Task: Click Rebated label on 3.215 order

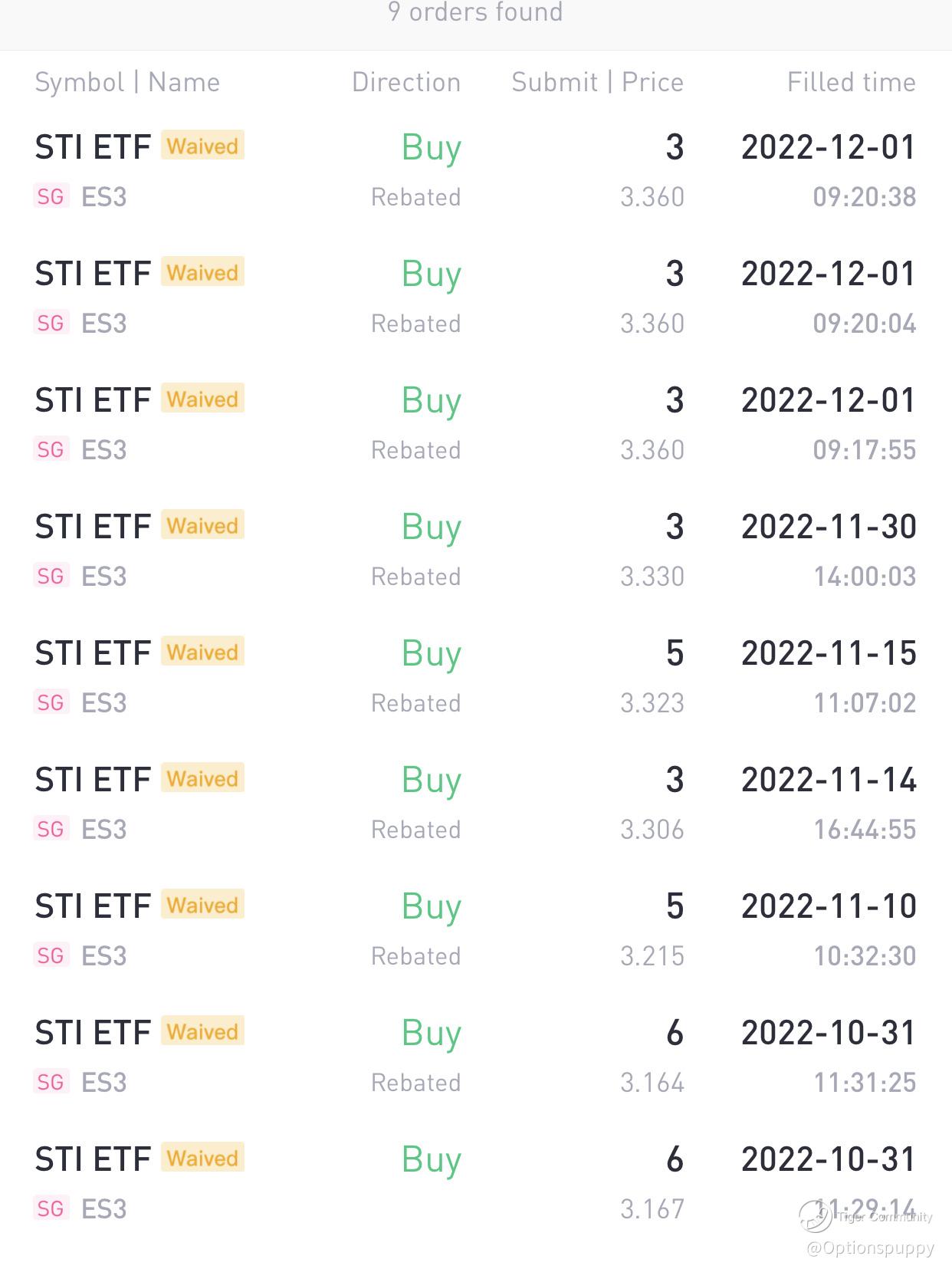Action: click(x=415, y=956)
